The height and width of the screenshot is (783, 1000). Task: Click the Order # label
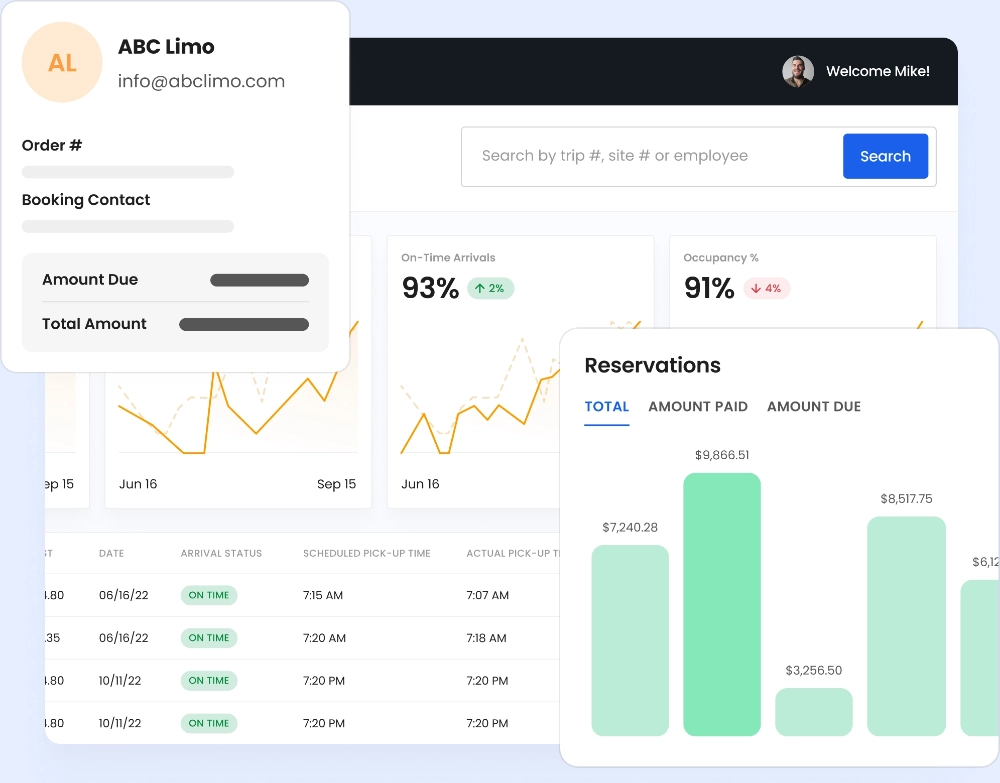coord(52,145)
